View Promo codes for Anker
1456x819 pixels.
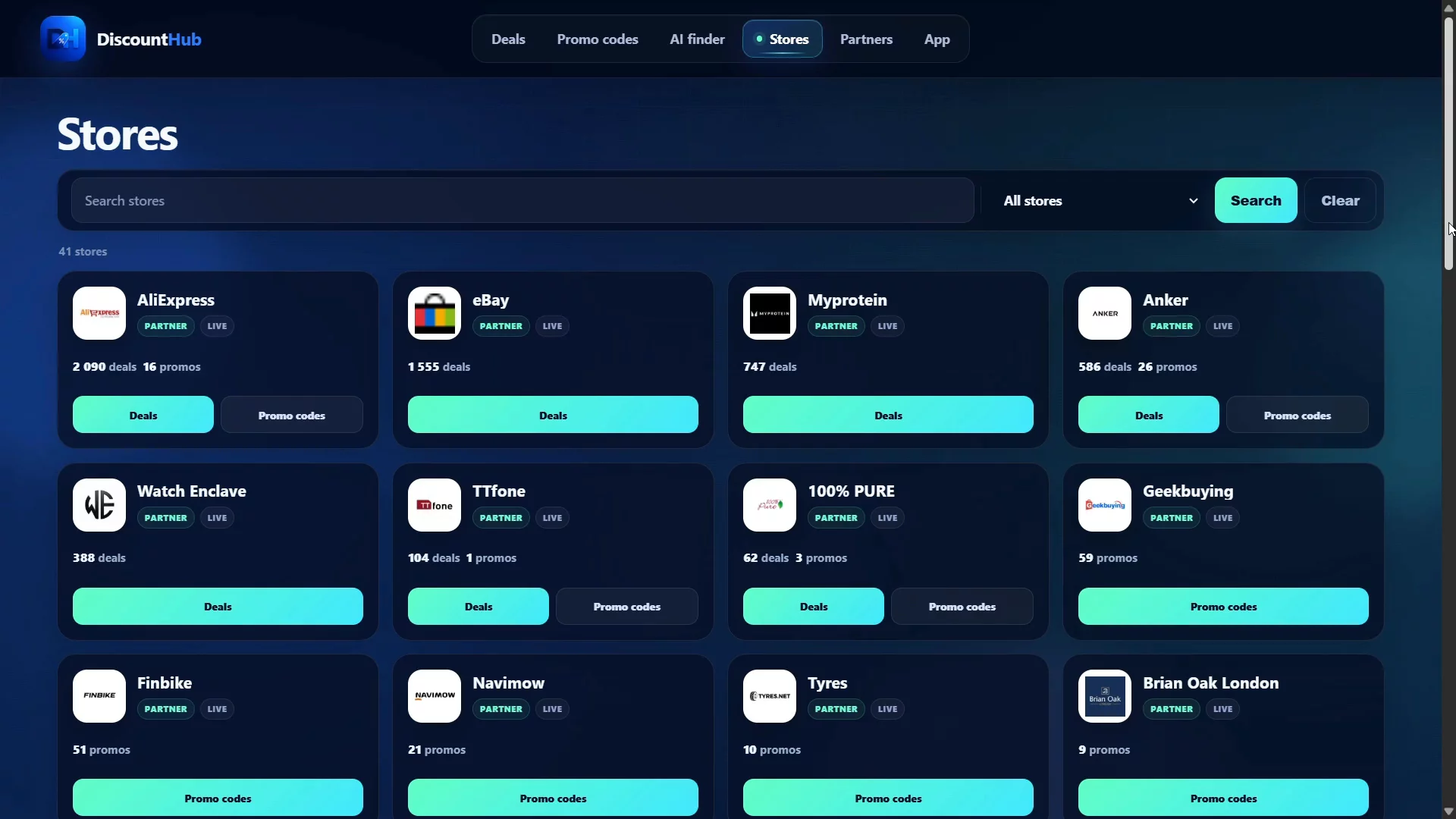[x=1297, y=416]
